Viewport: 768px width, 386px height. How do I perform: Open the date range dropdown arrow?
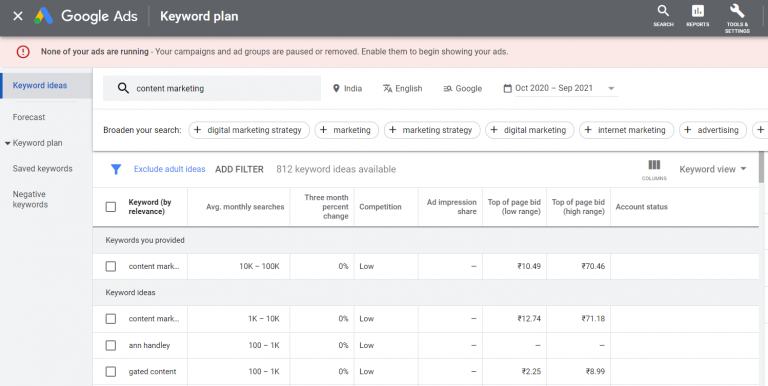pyautogui.click(x=611, y=89)
